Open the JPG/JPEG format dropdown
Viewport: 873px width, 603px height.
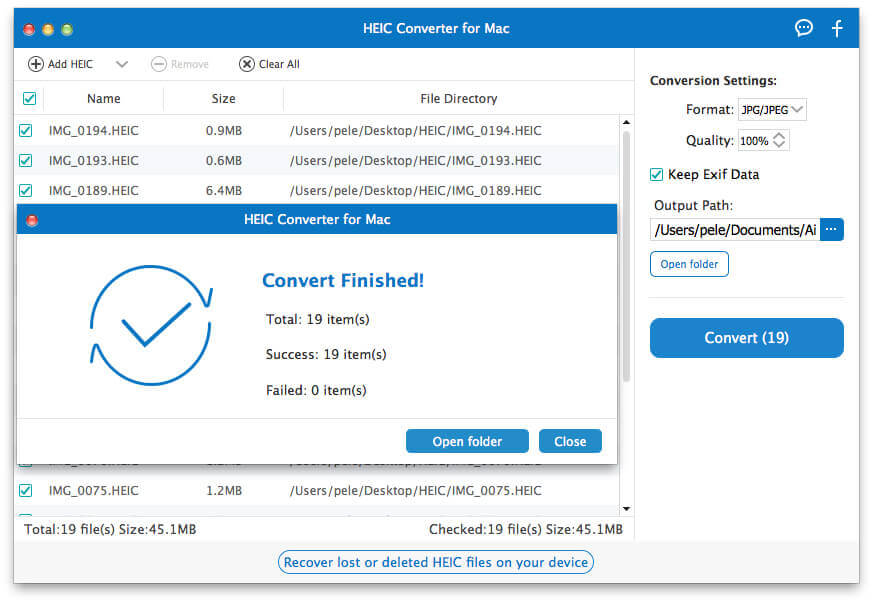tap(771, 110)
